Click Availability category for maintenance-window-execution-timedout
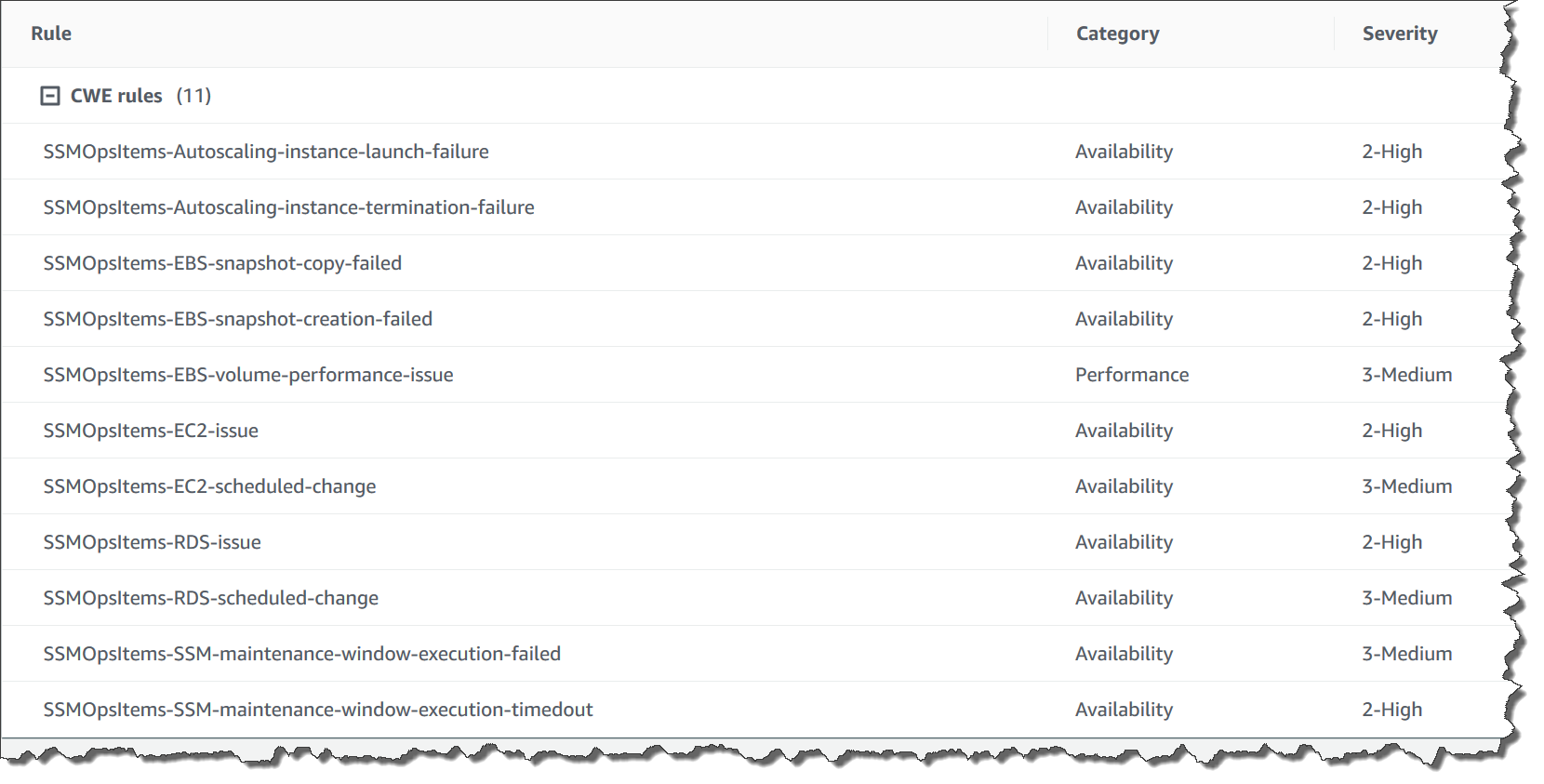The image size is (1544, 784). (1124, 710)
